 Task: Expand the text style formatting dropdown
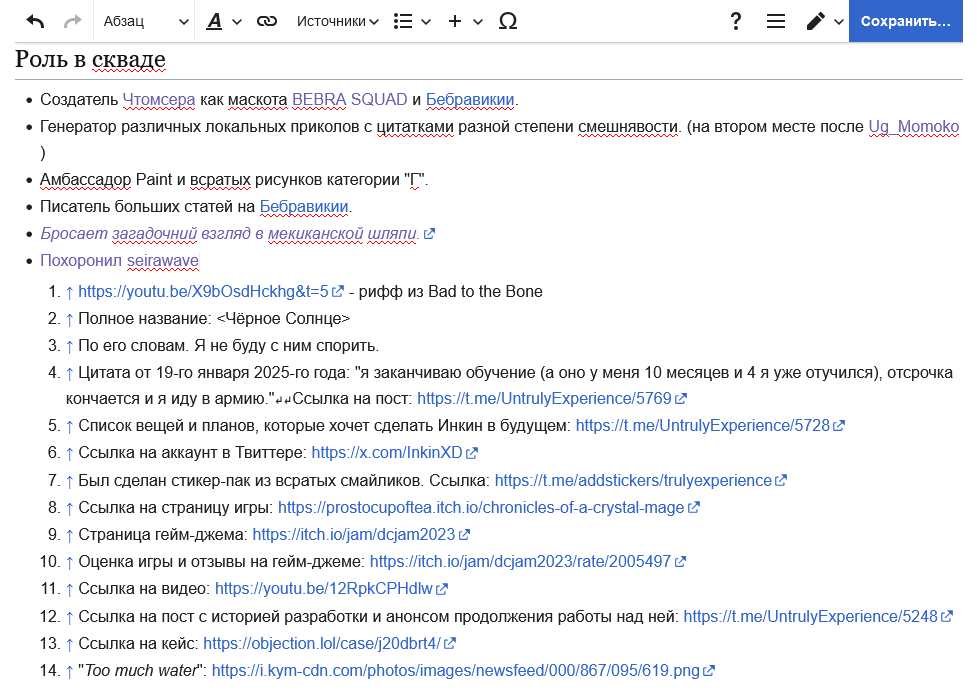click(x=224, y=21)
